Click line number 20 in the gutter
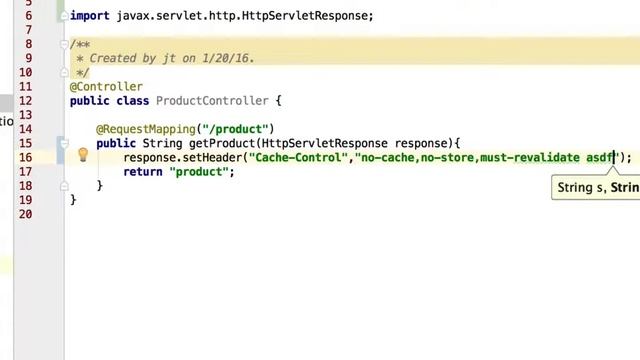The width and height of the screenshot is (640, 360). pos(25,214)
